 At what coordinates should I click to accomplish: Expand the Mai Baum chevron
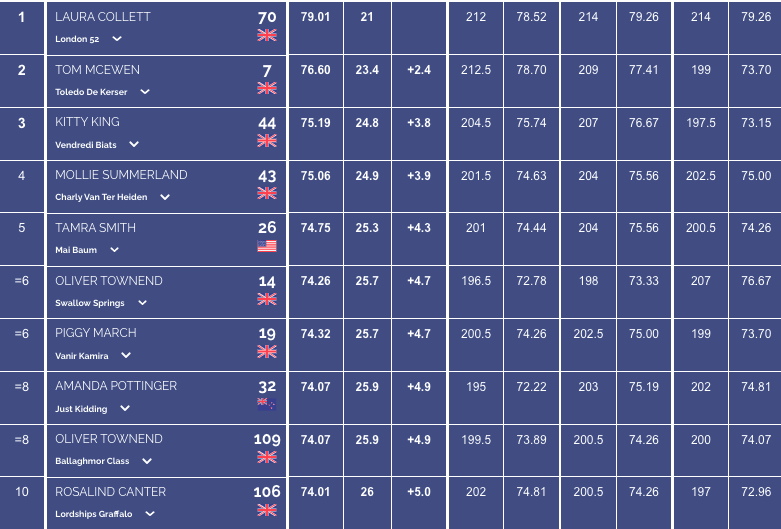point(115,250)
